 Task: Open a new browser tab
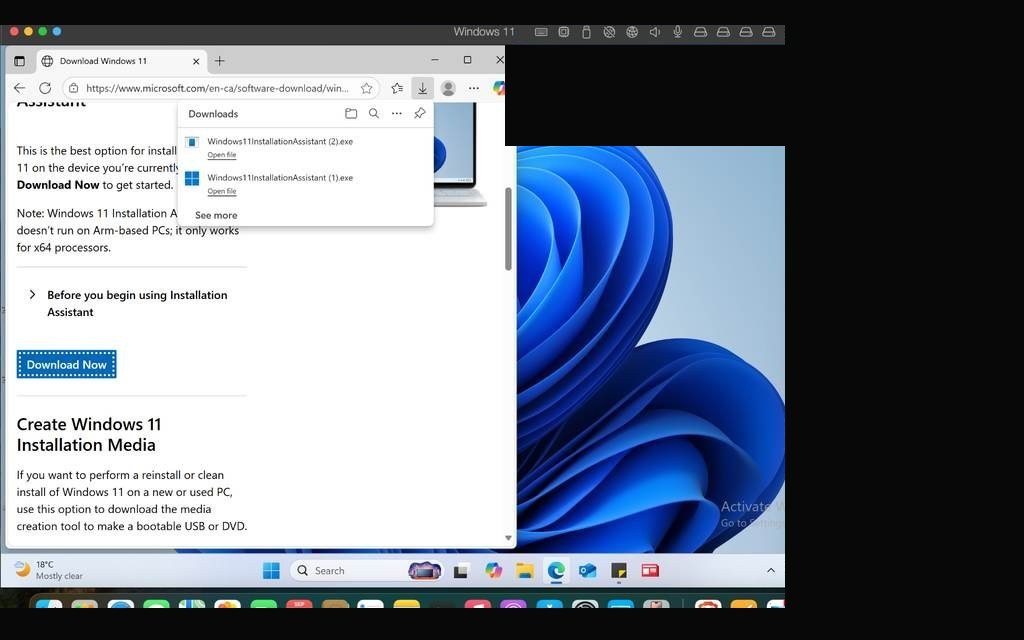[219, 61]
